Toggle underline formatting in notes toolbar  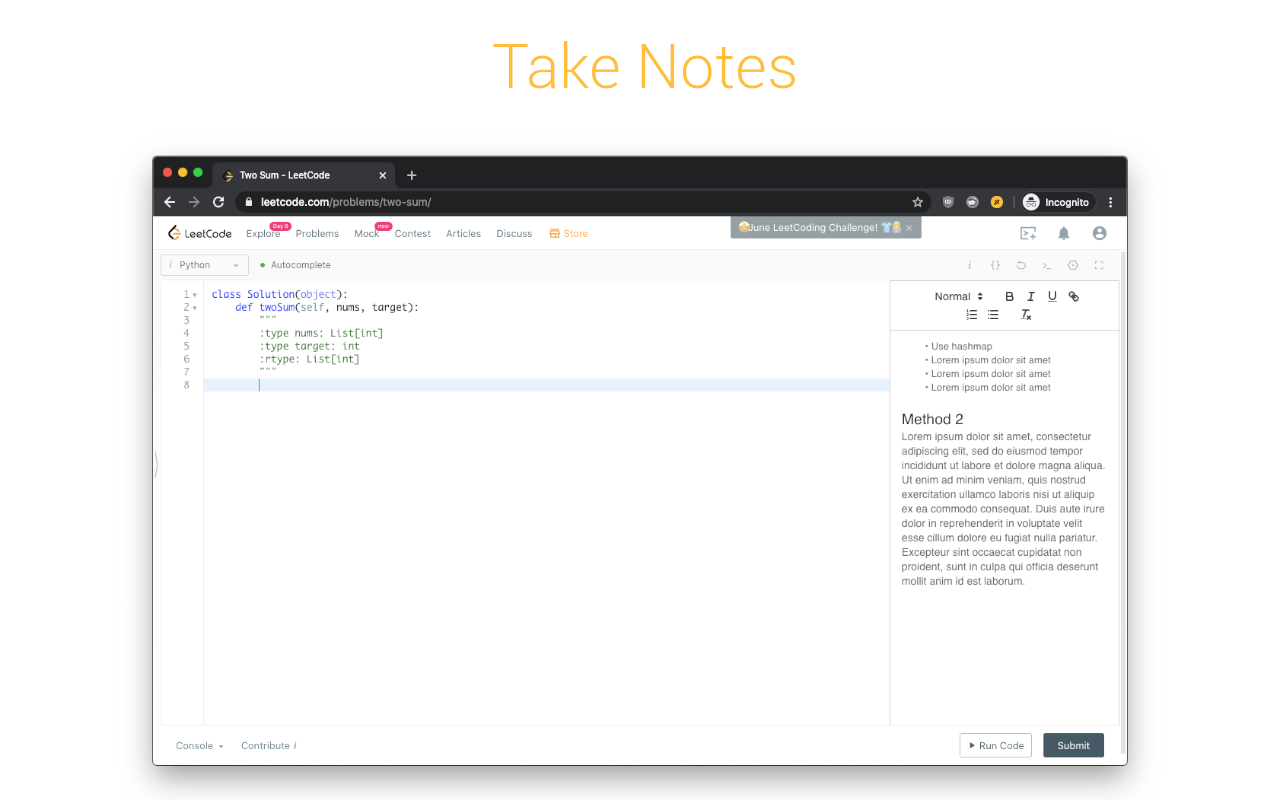1052,296
